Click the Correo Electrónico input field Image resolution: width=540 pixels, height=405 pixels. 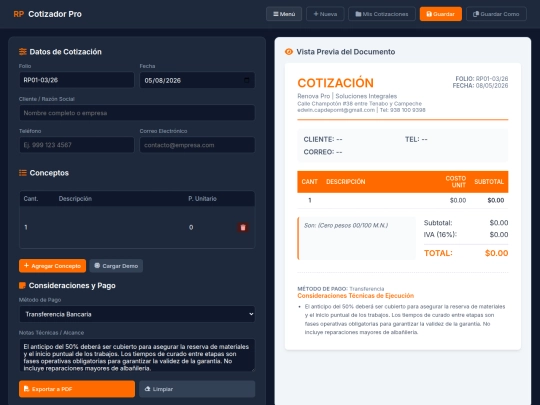[197, 145]
